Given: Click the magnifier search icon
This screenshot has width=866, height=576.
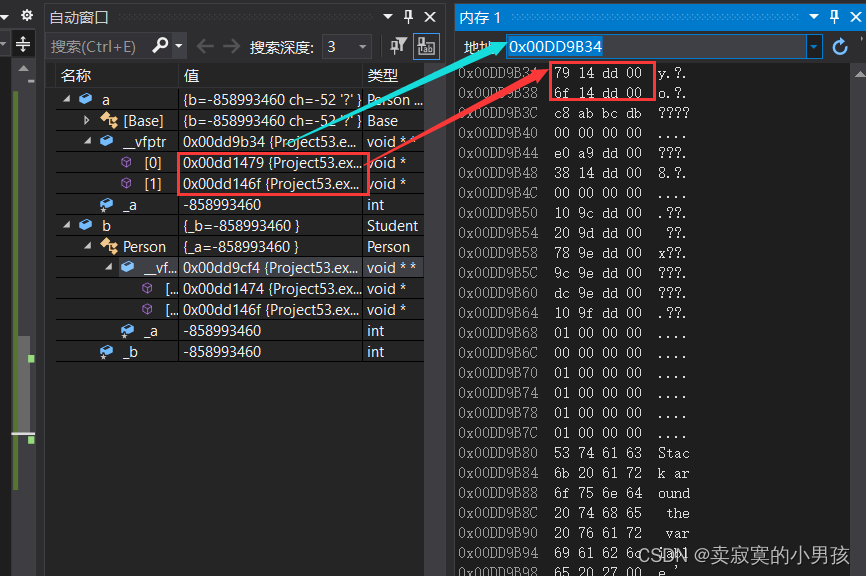Looking at the screenshot, I should click(160, 45).
